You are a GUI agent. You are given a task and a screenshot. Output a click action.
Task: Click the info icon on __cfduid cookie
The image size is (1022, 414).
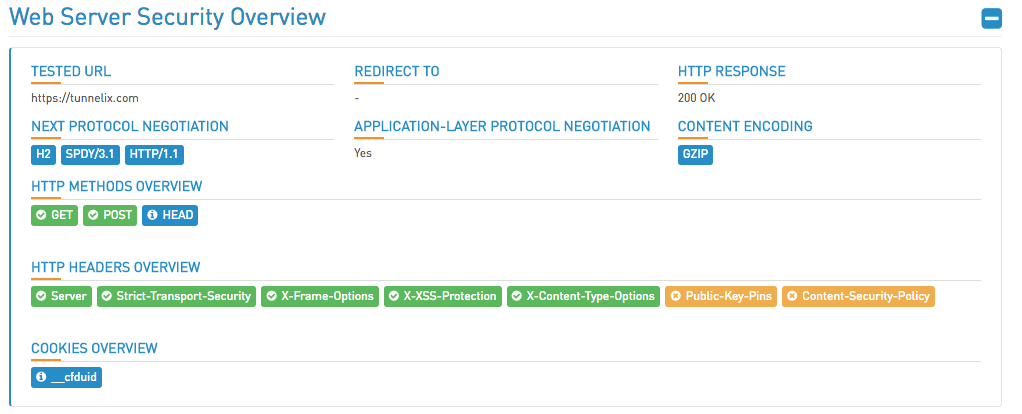[x=41, y=377]
